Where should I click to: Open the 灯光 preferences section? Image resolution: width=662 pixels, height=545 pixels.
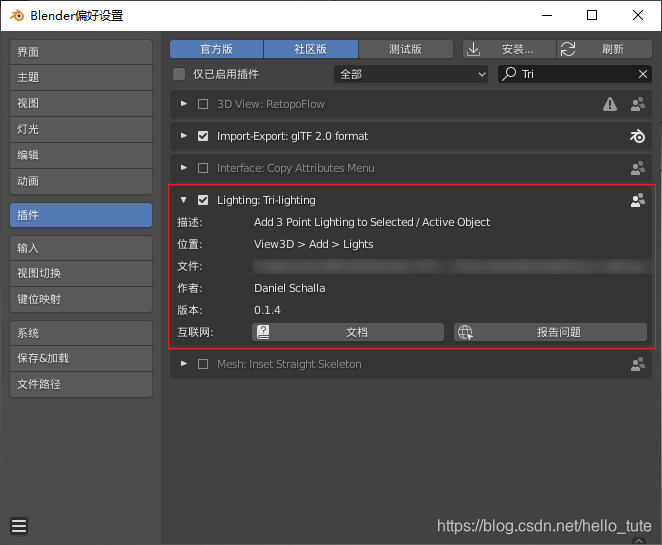81,129
